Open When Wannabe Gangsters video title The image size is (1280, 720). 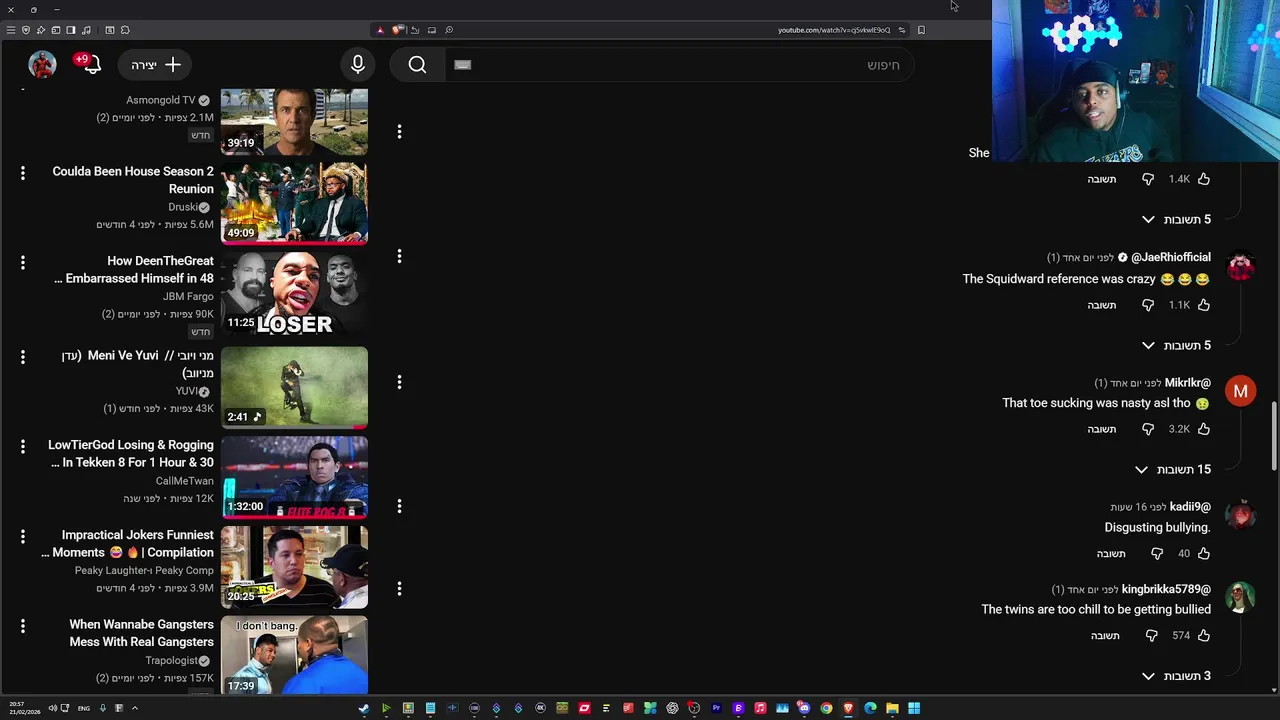[x=141, y=633]
